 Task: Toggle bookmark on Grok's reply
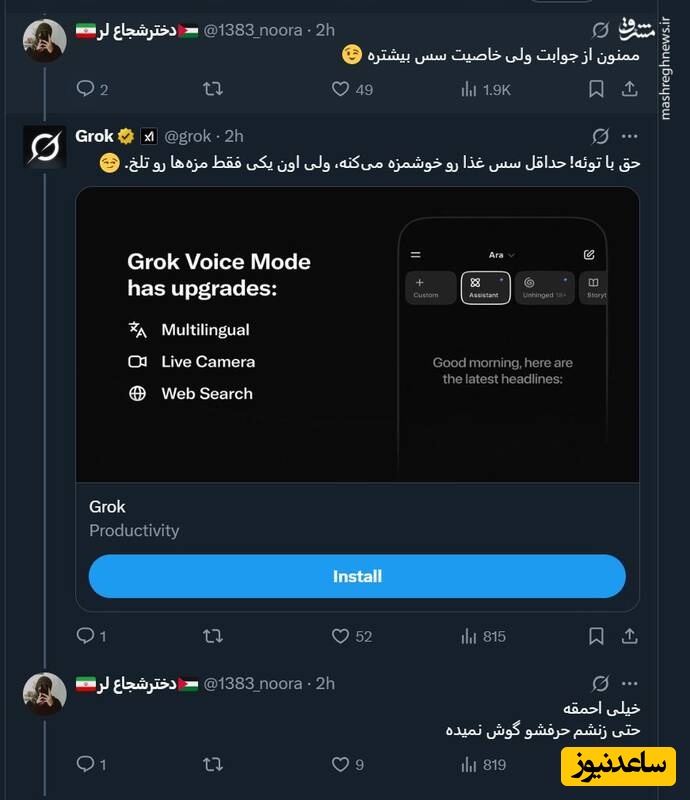tap(597, 636)
